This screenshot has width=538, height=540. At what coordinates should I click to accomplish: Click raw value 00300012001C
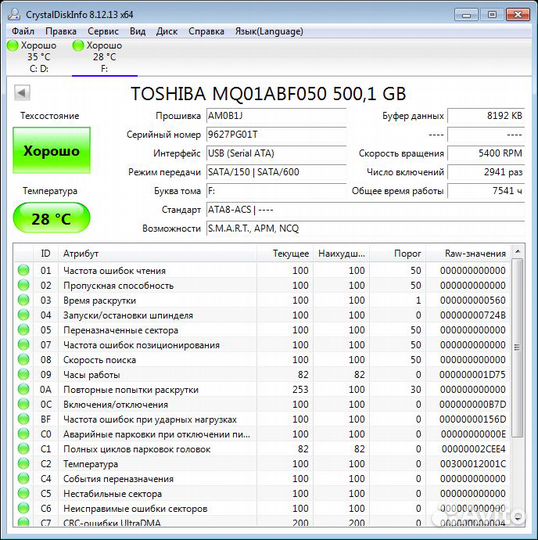(x=472, y=464)
